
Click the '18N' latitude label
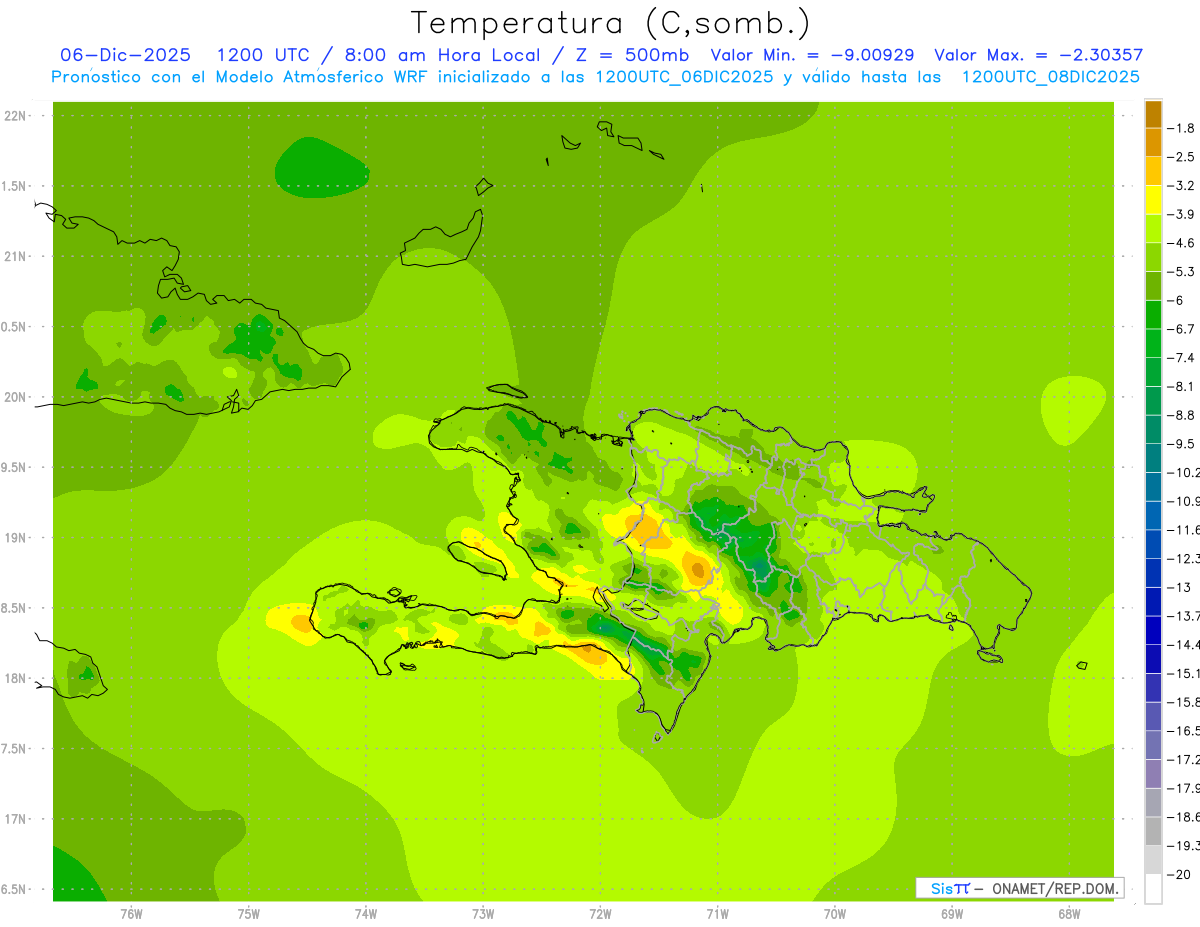coord(17,679)
